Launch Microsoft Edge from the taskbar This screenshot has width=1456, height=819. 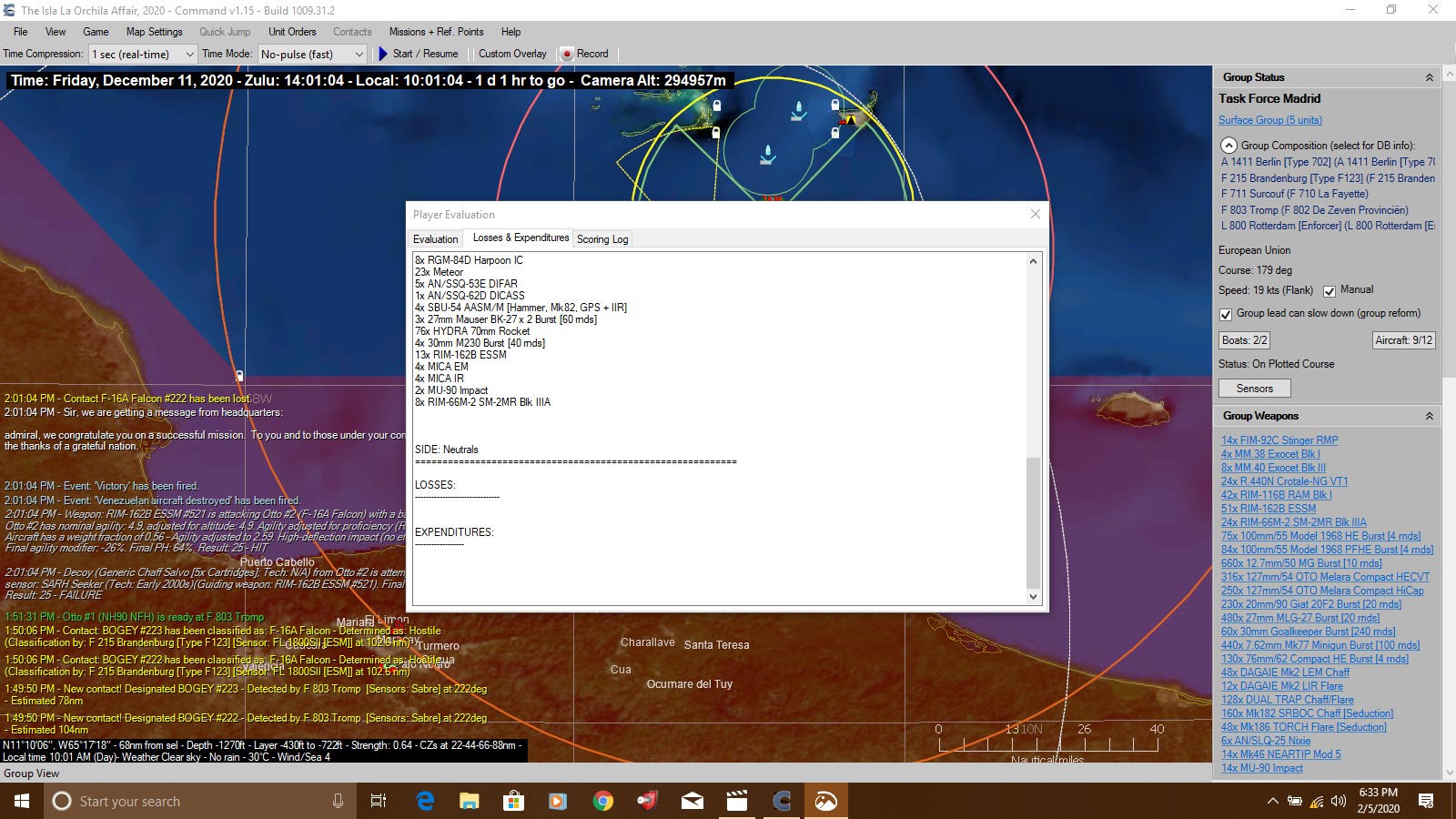tap(425, 801)
